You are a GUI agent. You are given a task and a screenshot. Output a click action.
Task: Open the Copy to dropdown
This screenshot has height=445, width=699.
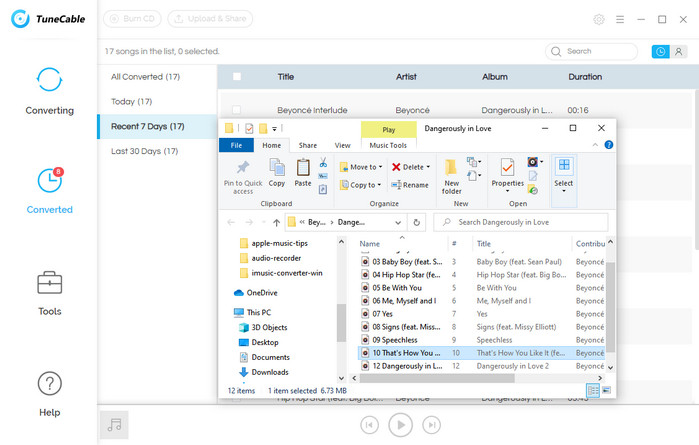(x=361, y=185)
